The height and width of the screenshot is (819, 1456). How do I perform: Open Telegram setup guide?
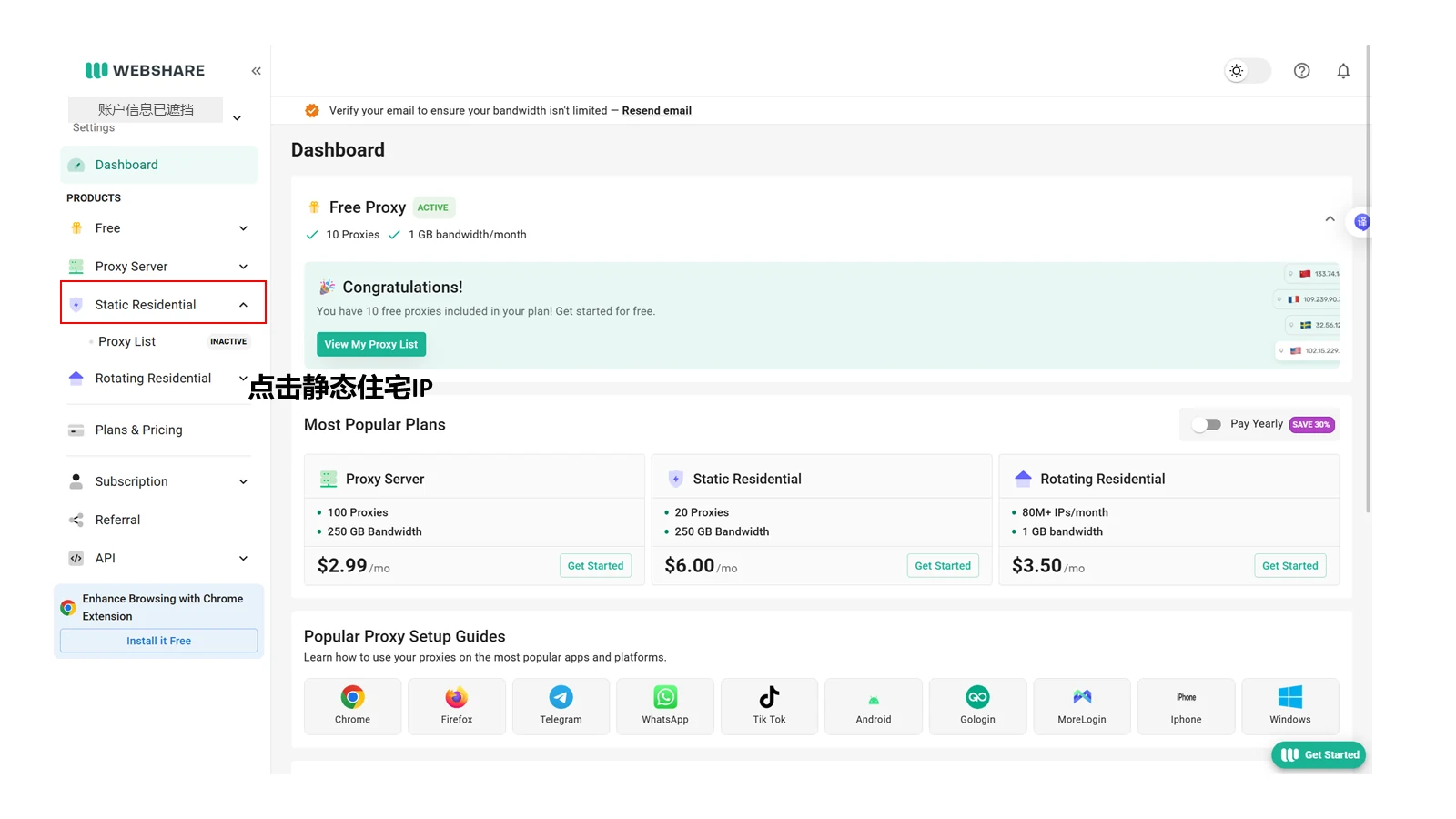tap(561, 706)
